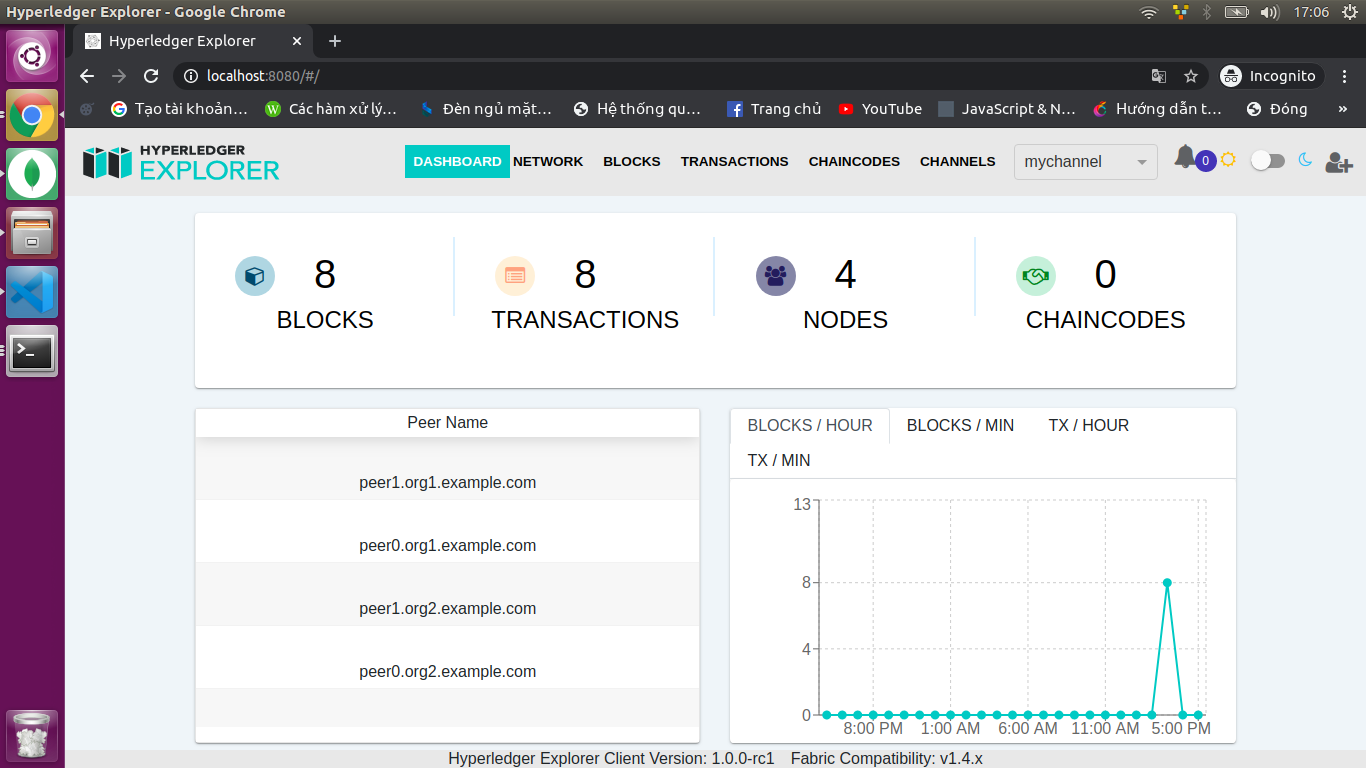Open the system power menu gear
Screen dimensions: 1366x768
click(1349, 12)
